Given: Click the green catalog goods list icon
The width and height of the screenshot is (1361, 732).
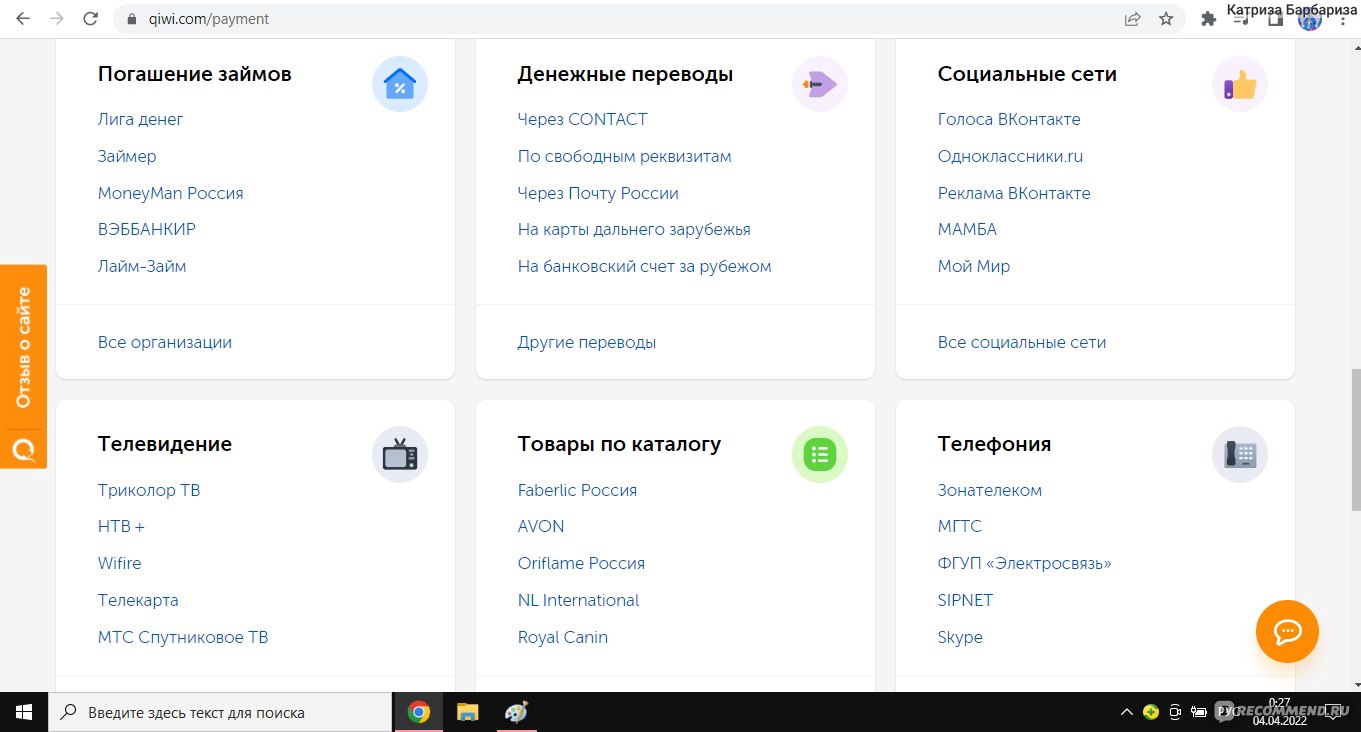Looking at the screenshot, I should click(x=820, y=455).
